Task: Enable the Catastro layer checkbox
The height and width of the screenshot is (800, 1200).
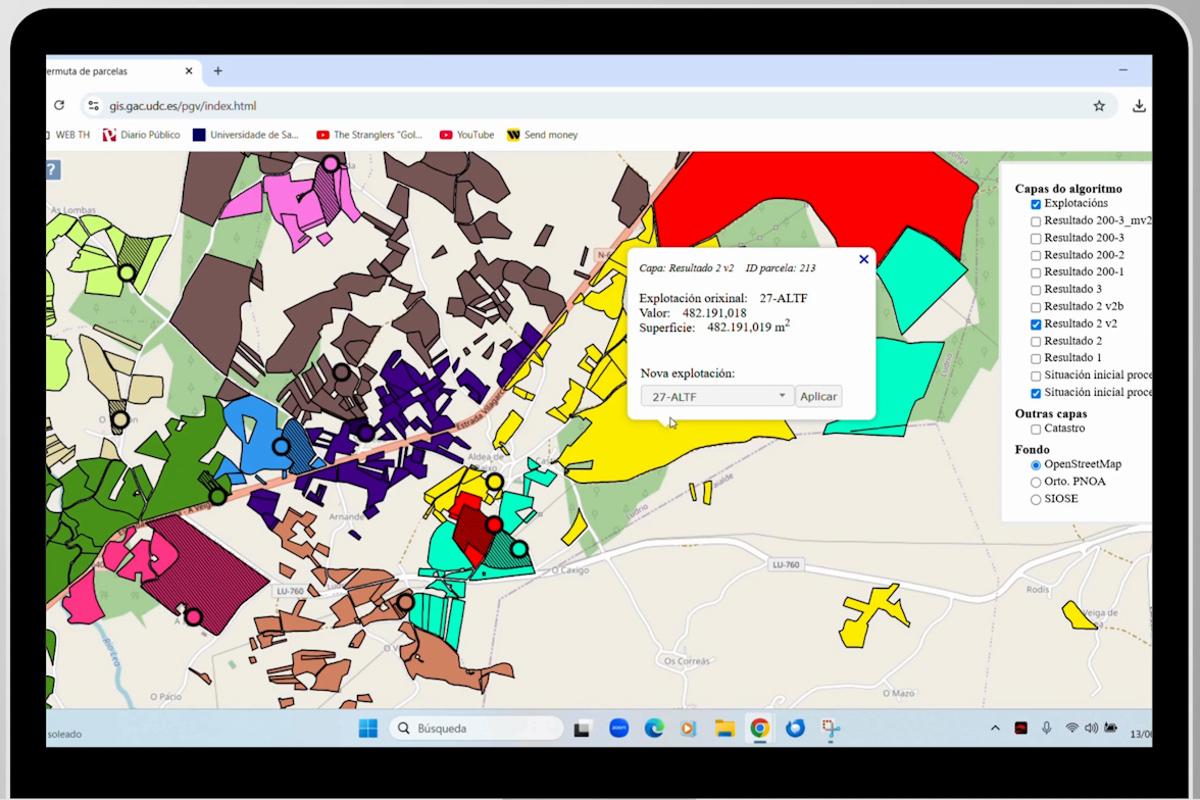Action: click(1036, 429)
